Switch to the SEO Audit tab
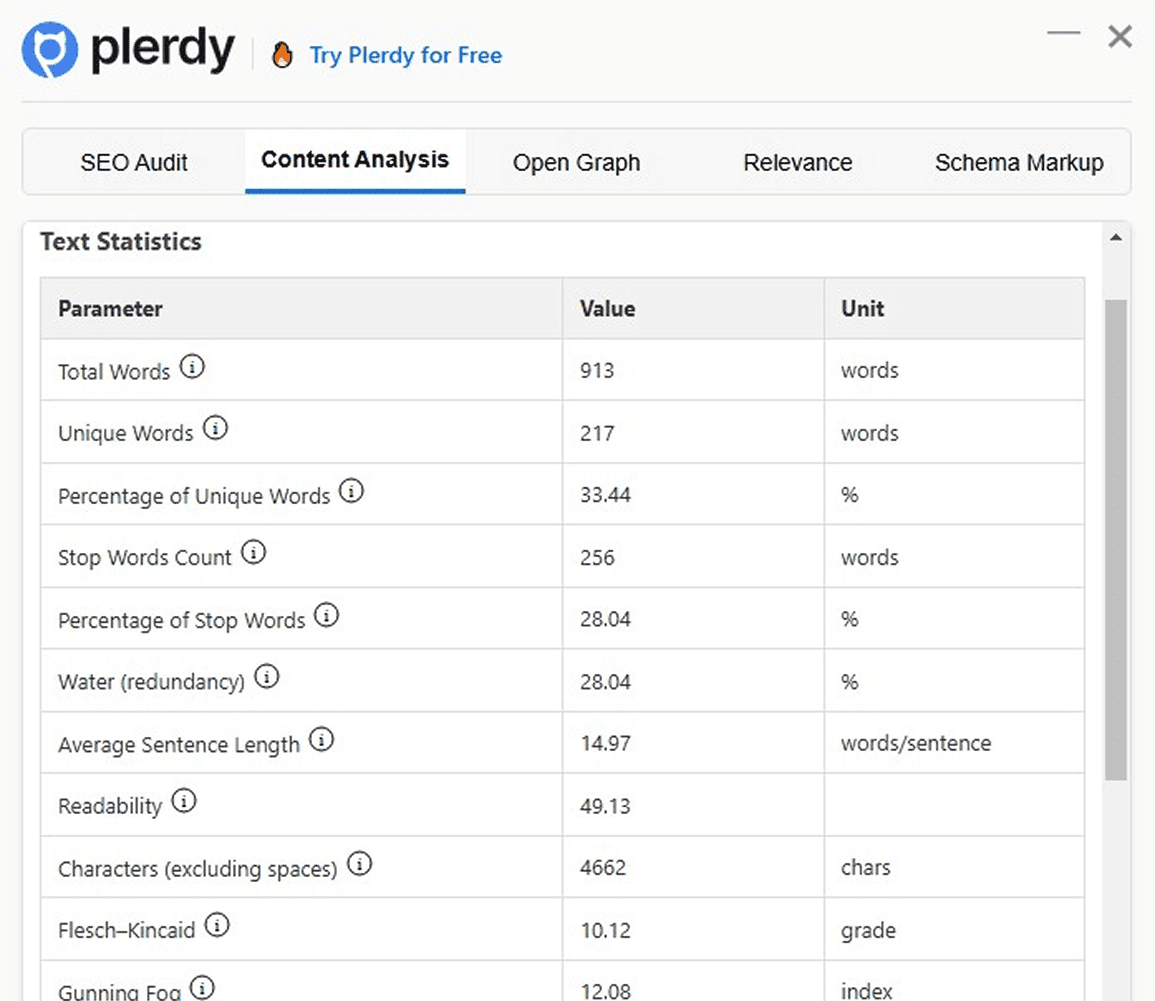1155x1001 pixels. (x=134, y=163)
